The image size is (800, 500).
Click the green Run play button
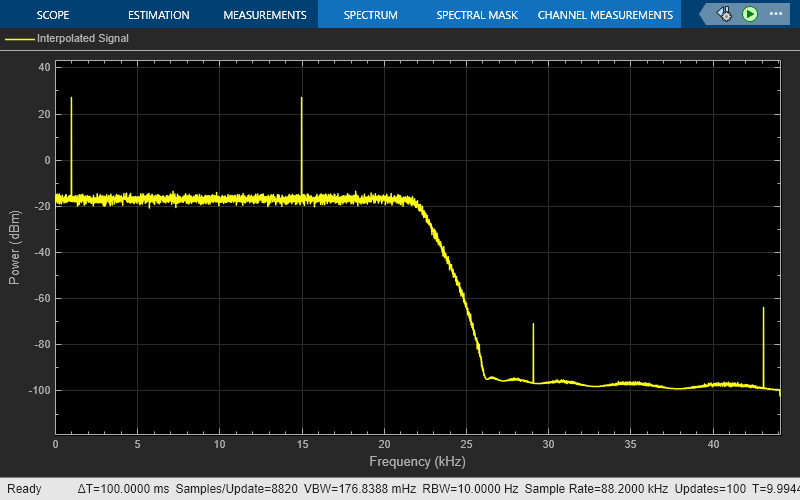[x=749, y=14]
